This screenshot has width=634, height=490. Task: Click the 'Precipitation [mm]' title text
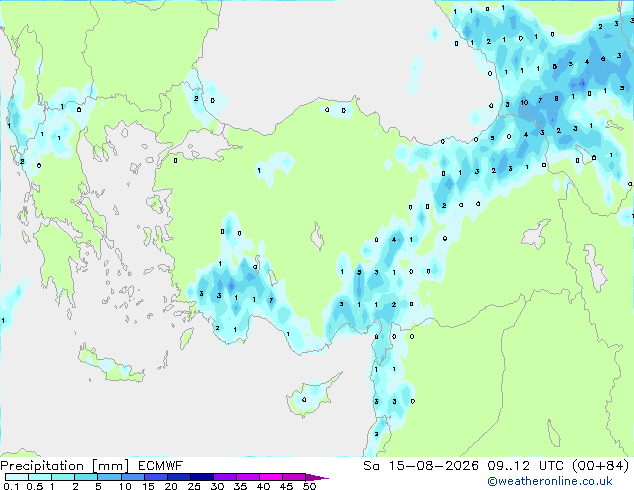(65, 466)
